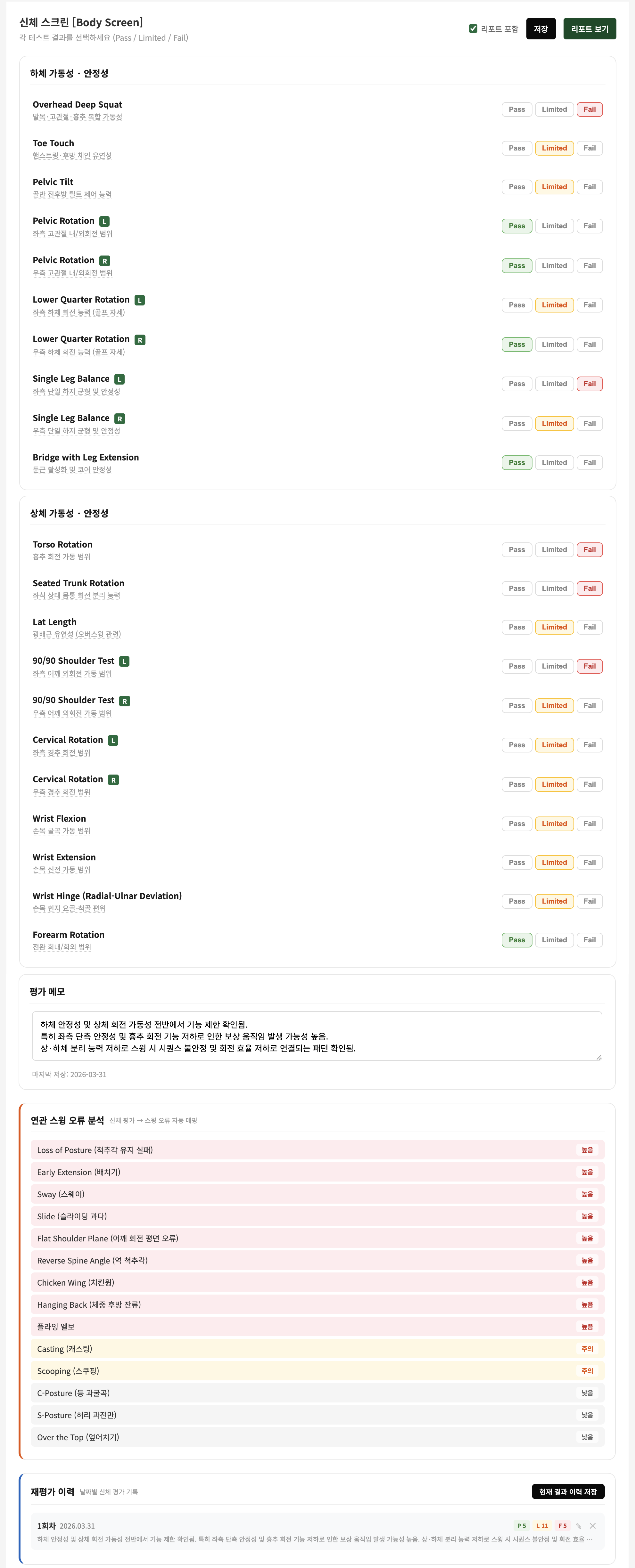The image size is (635, 1568).
Task: Set Overhead Deep Squat result to Pass
Action: tap(516, 110)
